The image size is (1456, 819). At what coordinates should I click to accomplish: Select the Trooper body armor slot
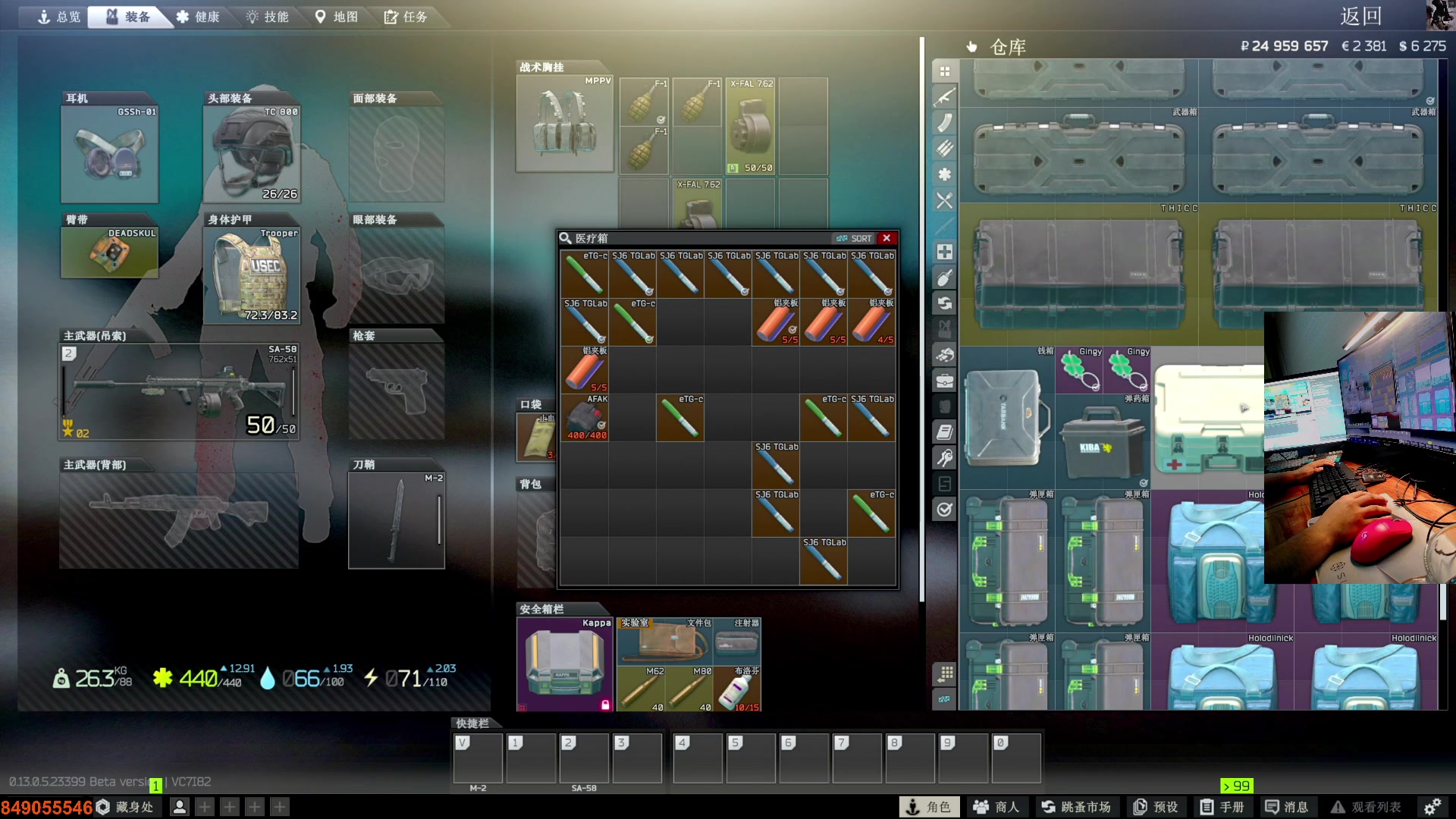click(252, 275)
